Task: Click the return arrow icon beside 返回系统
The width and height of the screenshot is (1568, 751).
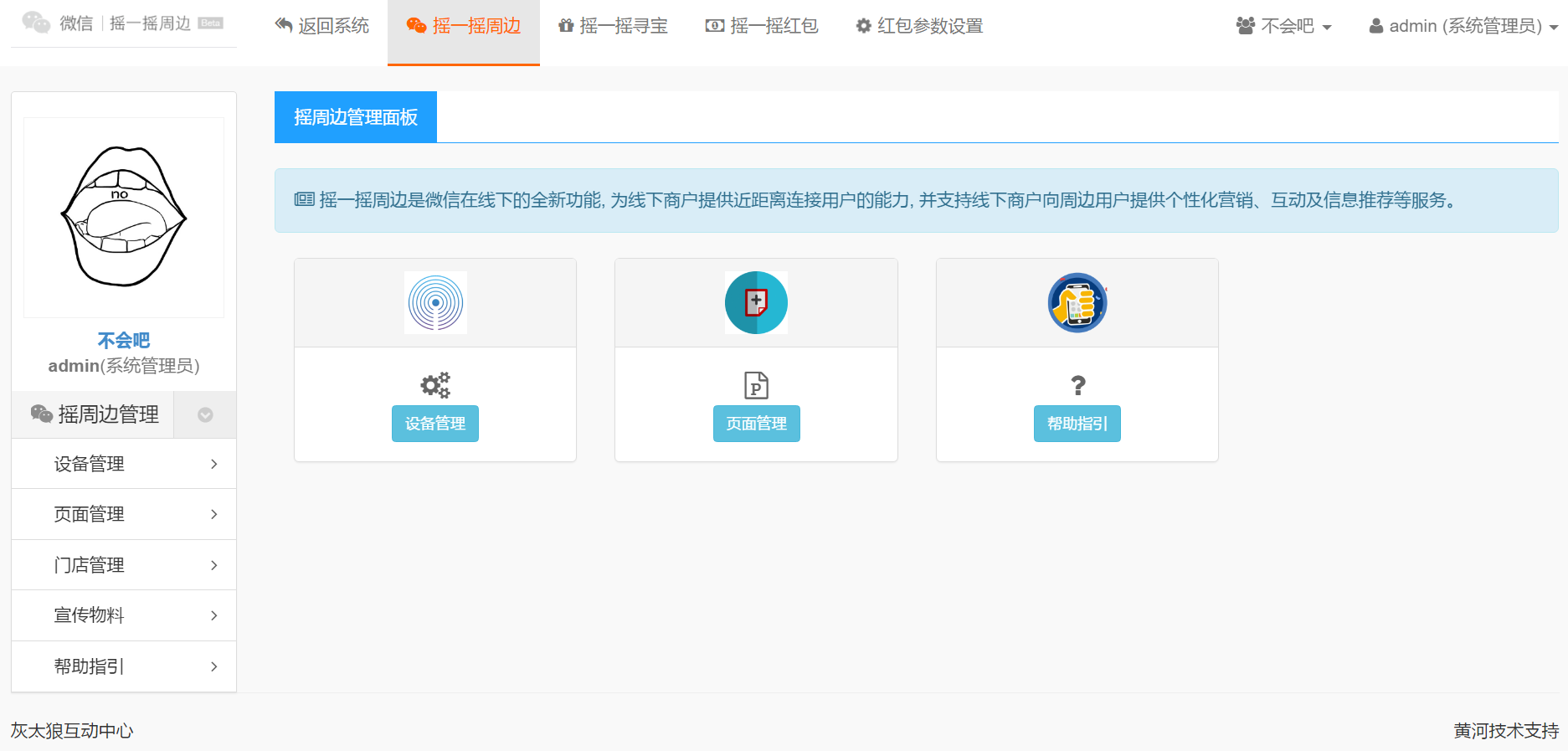Action: click(284, 26)
